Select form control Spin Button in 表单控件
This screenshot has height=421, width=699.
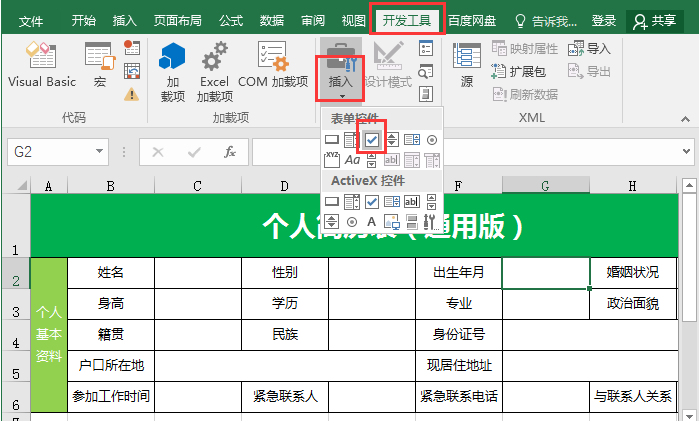click(x=392, y=140)
